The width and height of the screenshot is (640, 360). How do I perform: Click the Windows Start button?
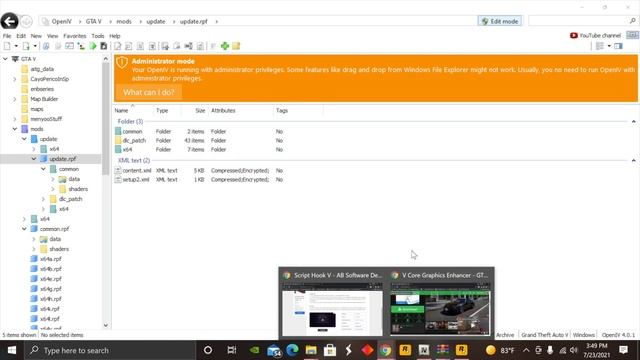[x=11, y=350]
